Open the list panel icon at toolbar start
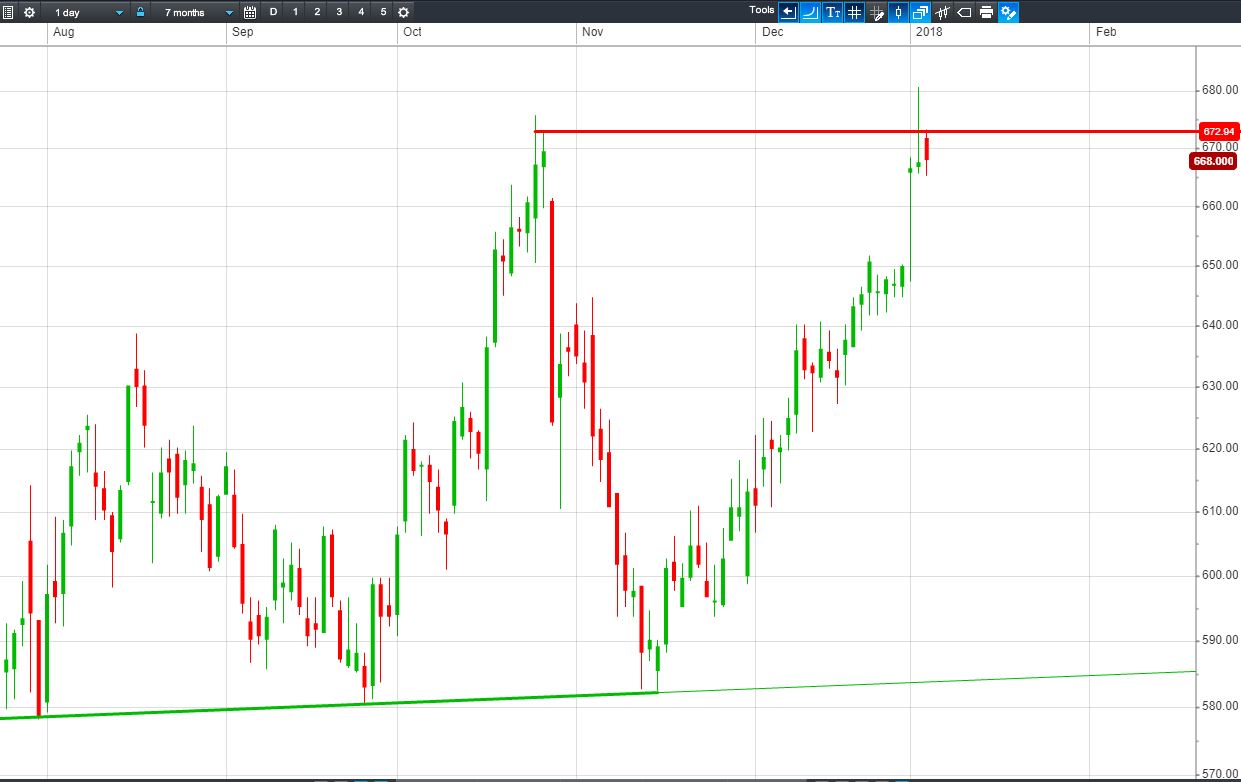The width and height of the screenshot is (1241, 782). pos(9,12)
